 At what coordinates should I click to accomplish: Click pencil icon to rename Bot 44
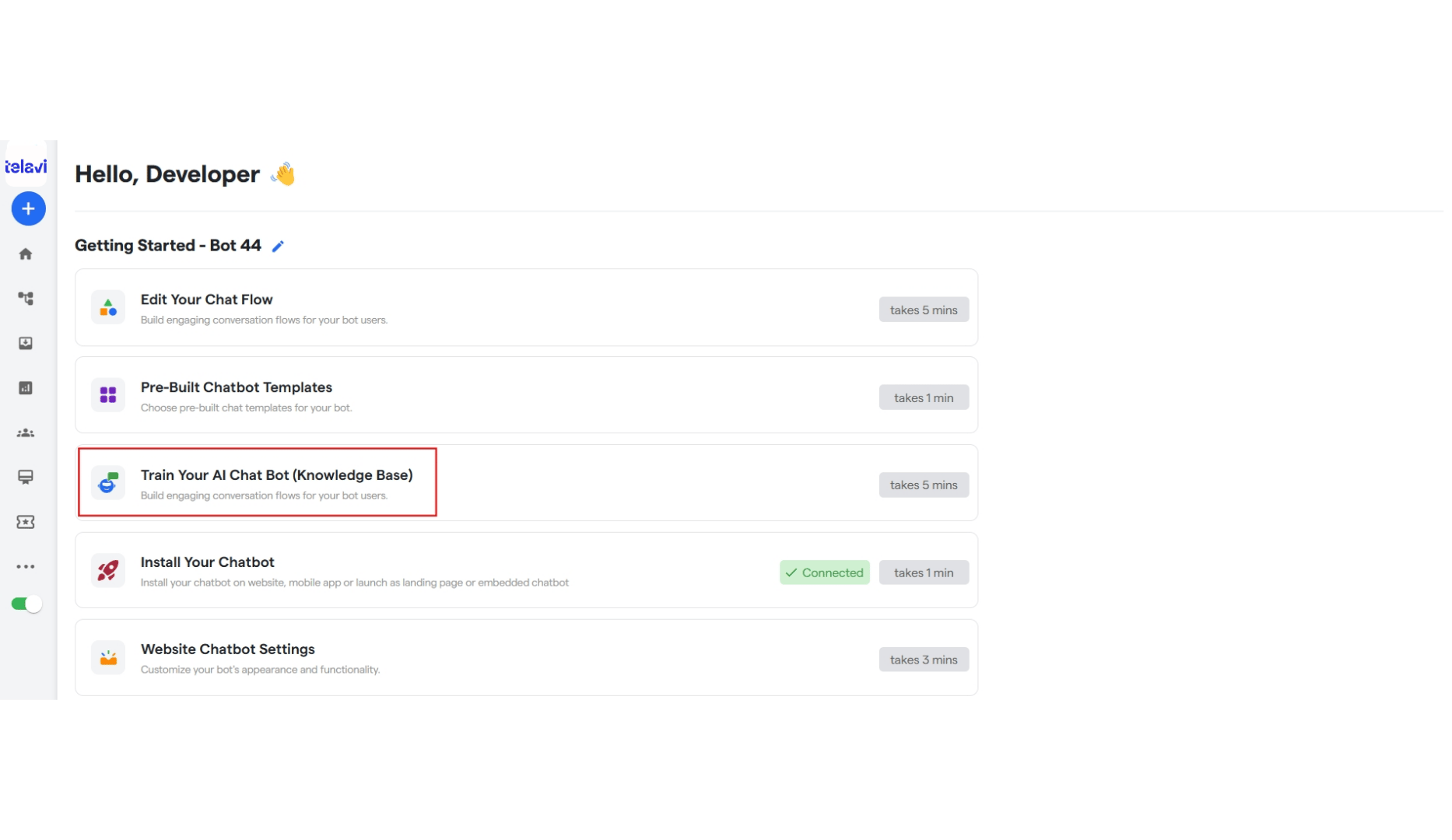click(x=278, y=247)
